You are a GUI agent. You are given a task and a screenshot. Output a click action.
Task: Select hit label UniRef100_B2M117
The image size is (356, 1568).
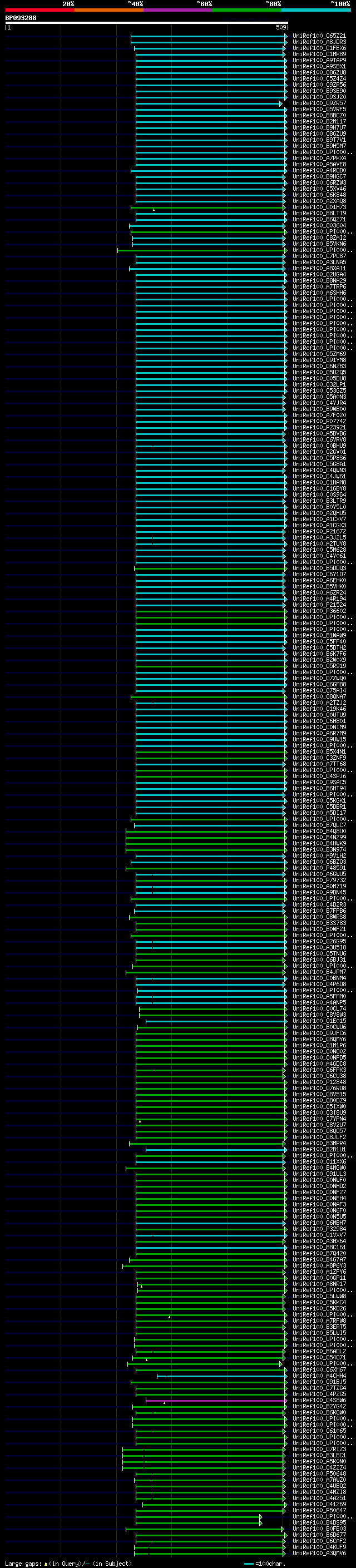(x=319, y=122)
